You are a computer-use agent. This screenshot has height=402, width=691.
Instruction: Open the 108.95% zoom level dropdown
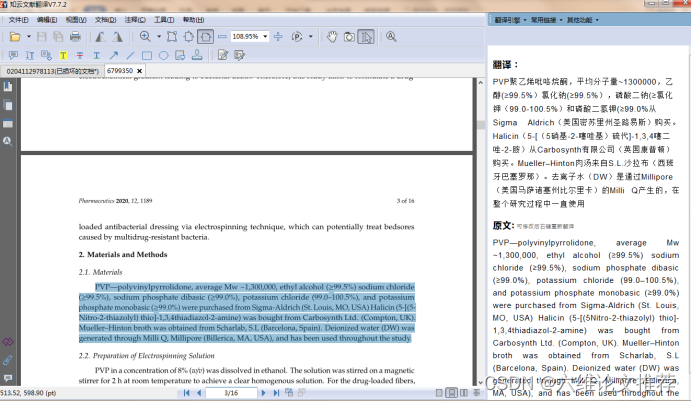coord(265,37)
